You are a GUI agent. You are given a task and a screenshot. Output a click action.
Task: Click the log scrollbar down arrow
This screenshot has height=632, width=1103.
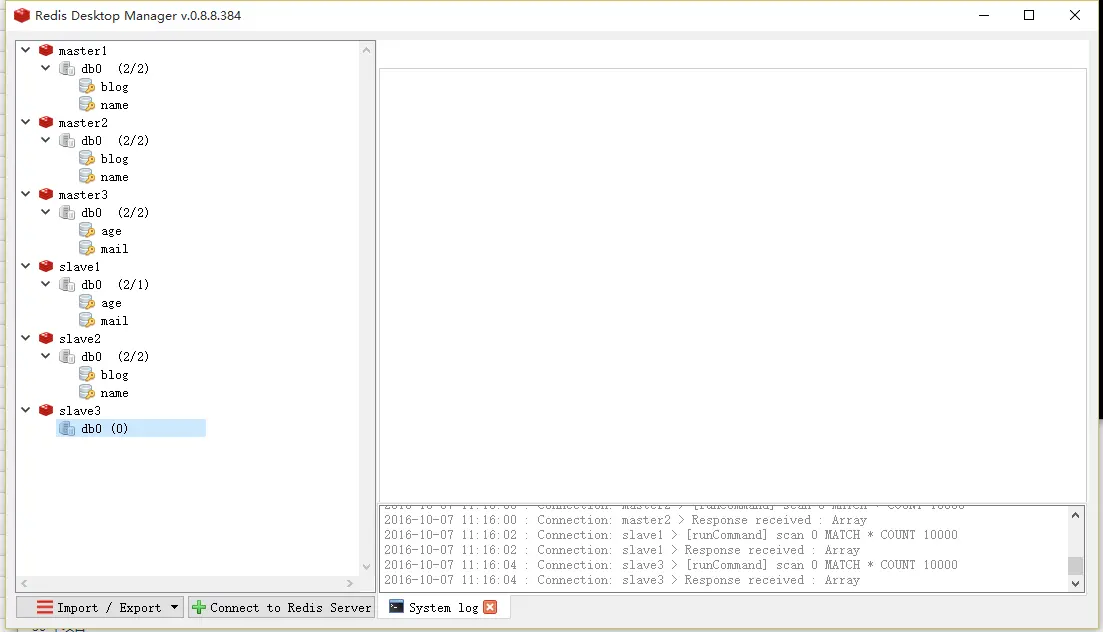coord(1075,583)
